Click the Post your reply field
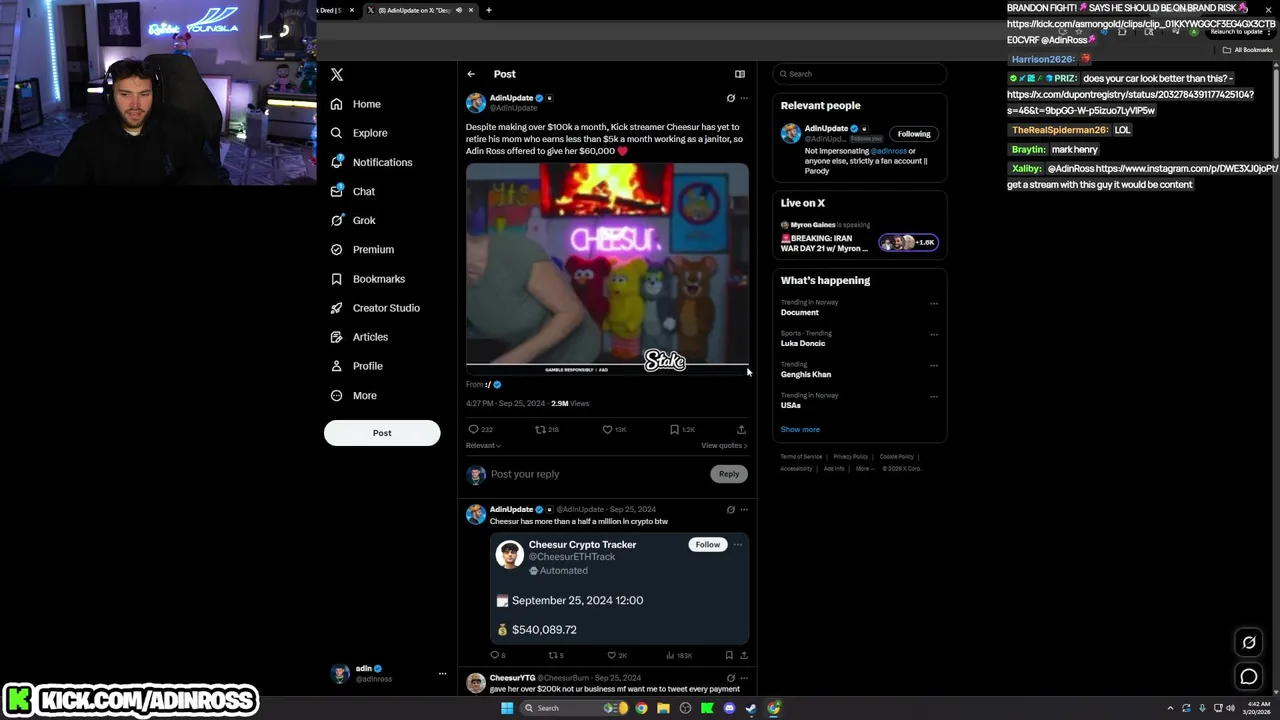Screen dimensions: 1280x720 click(x=598, y=474)
